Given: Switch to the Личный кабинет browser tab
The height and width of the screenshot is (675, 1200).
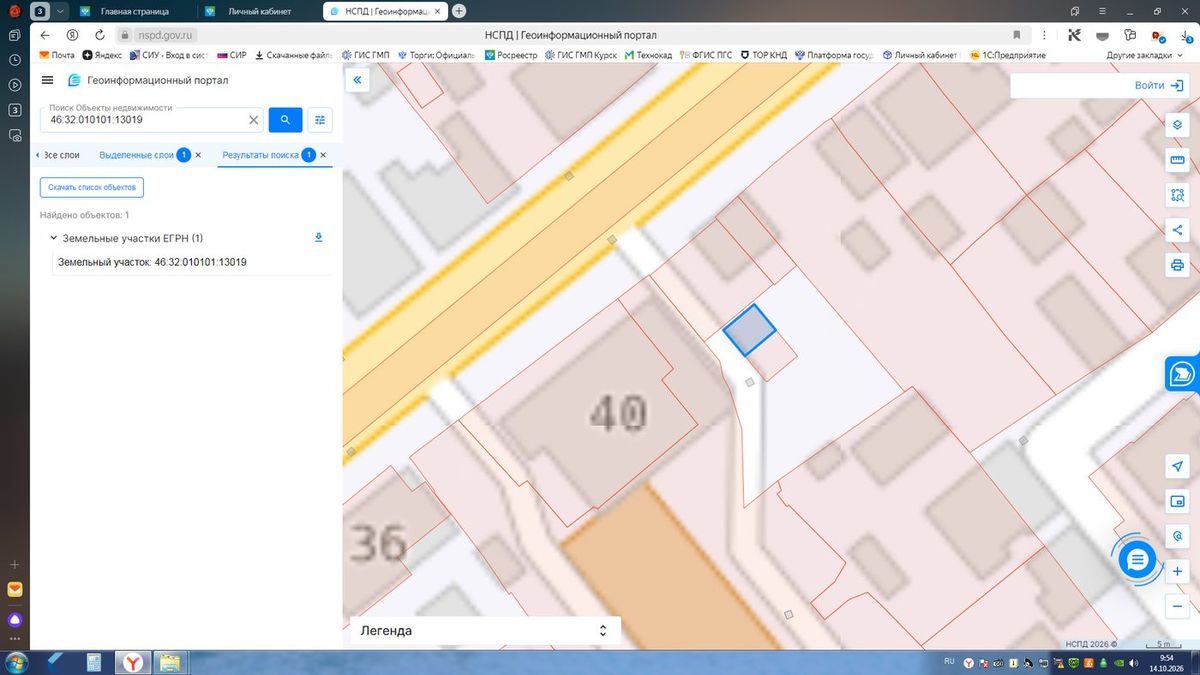Looking at the screenshot, I should coord(258,11).
